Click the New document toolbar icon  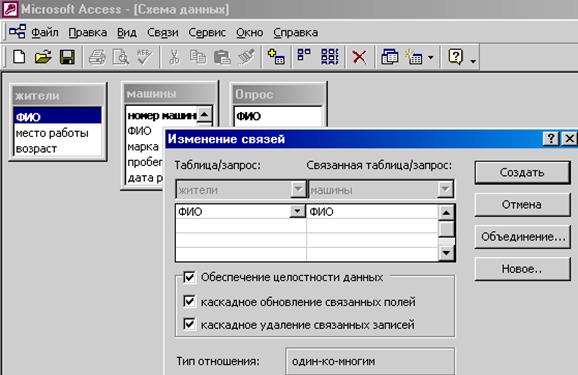pos(19,57)
